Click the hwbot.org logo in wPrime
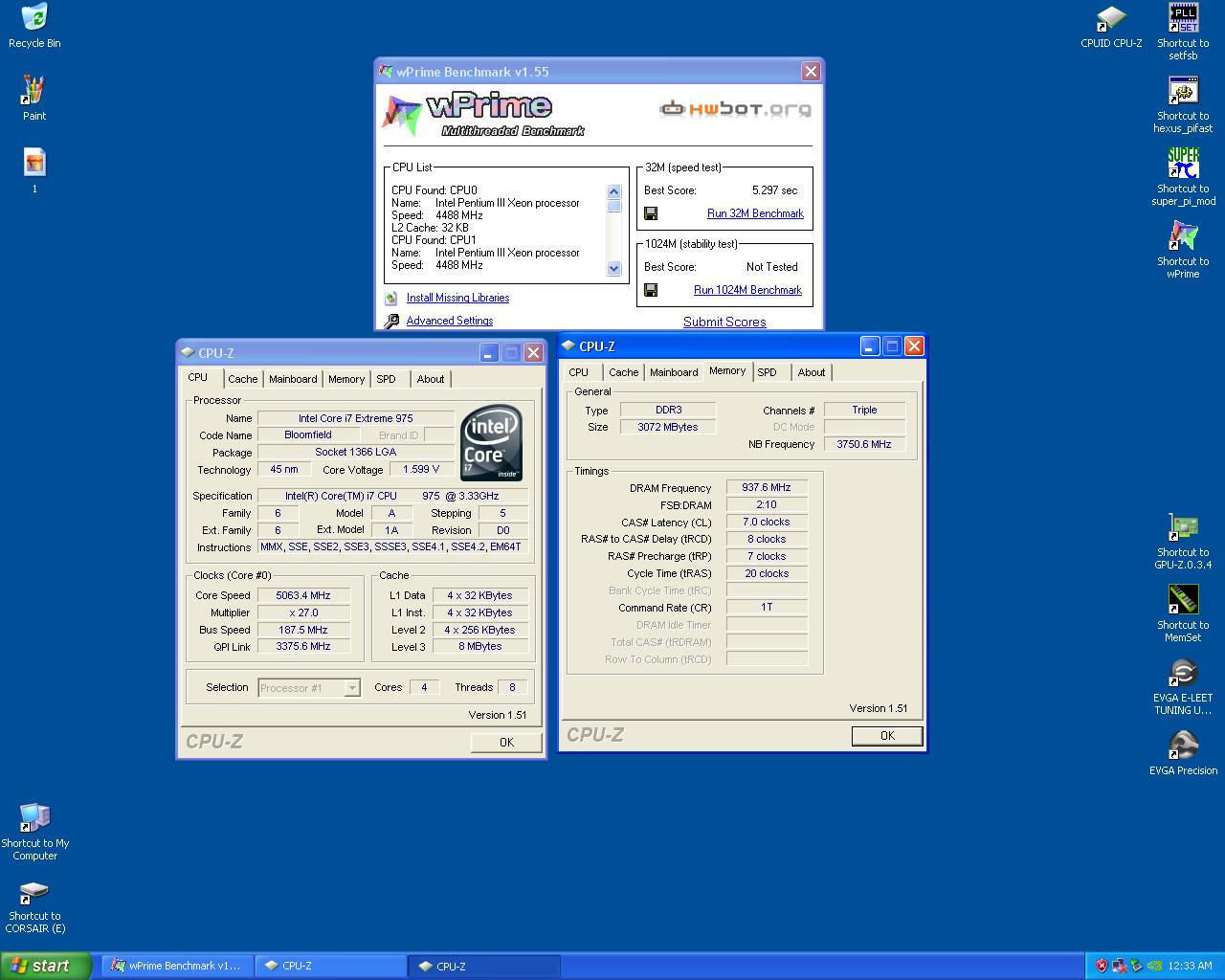This screenshot has width=1225, height=980. point(735,109)
